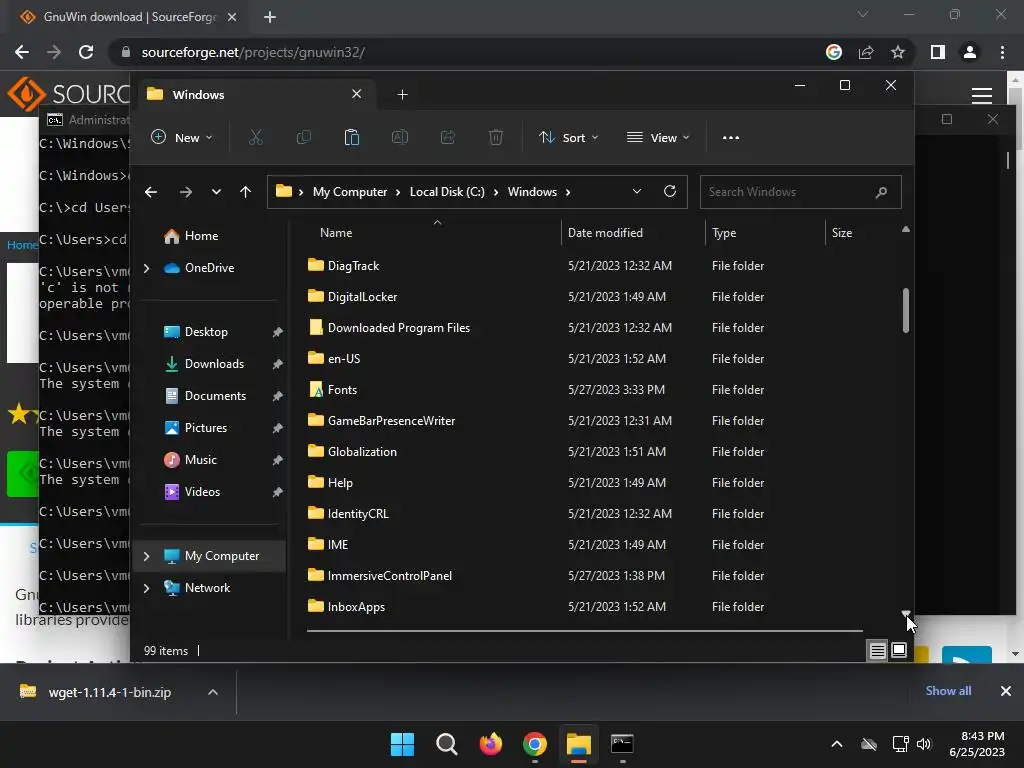Close the downloads bar
Viewport: 1024px width, 768px height.
point(1006,691)
